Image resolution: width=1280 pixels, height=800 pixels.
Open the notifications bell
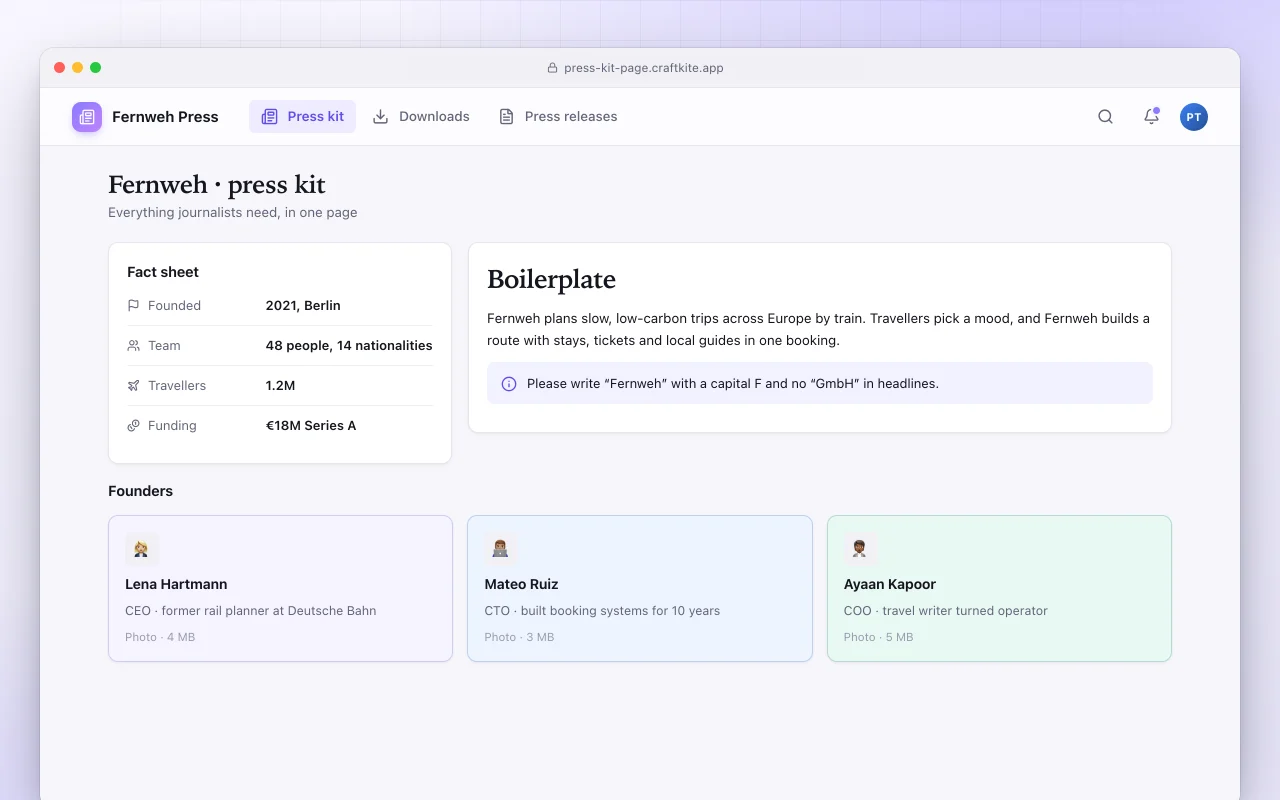tap(1151, 117)
